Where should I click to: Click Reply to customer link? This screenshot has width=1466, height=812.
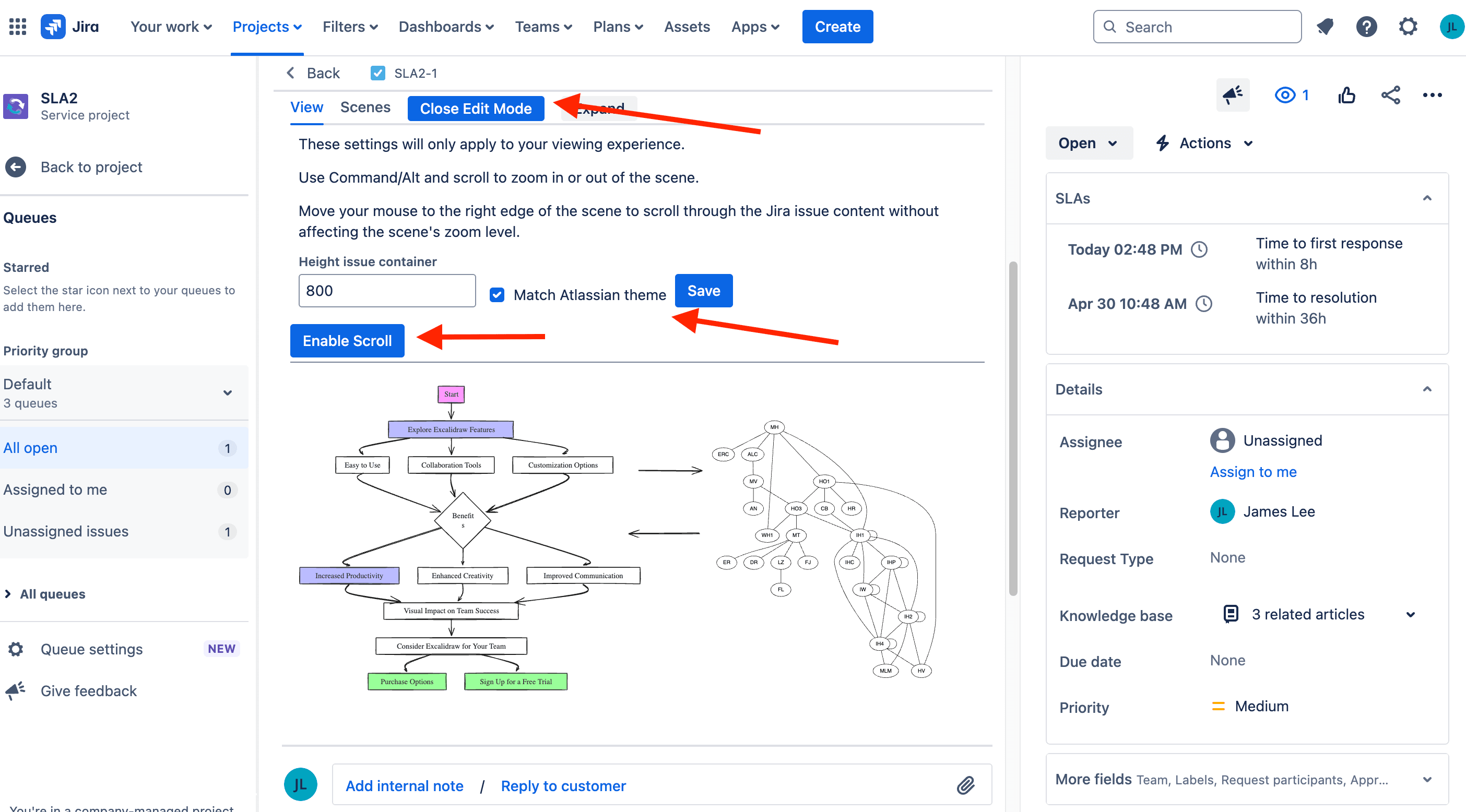point(563,785)
